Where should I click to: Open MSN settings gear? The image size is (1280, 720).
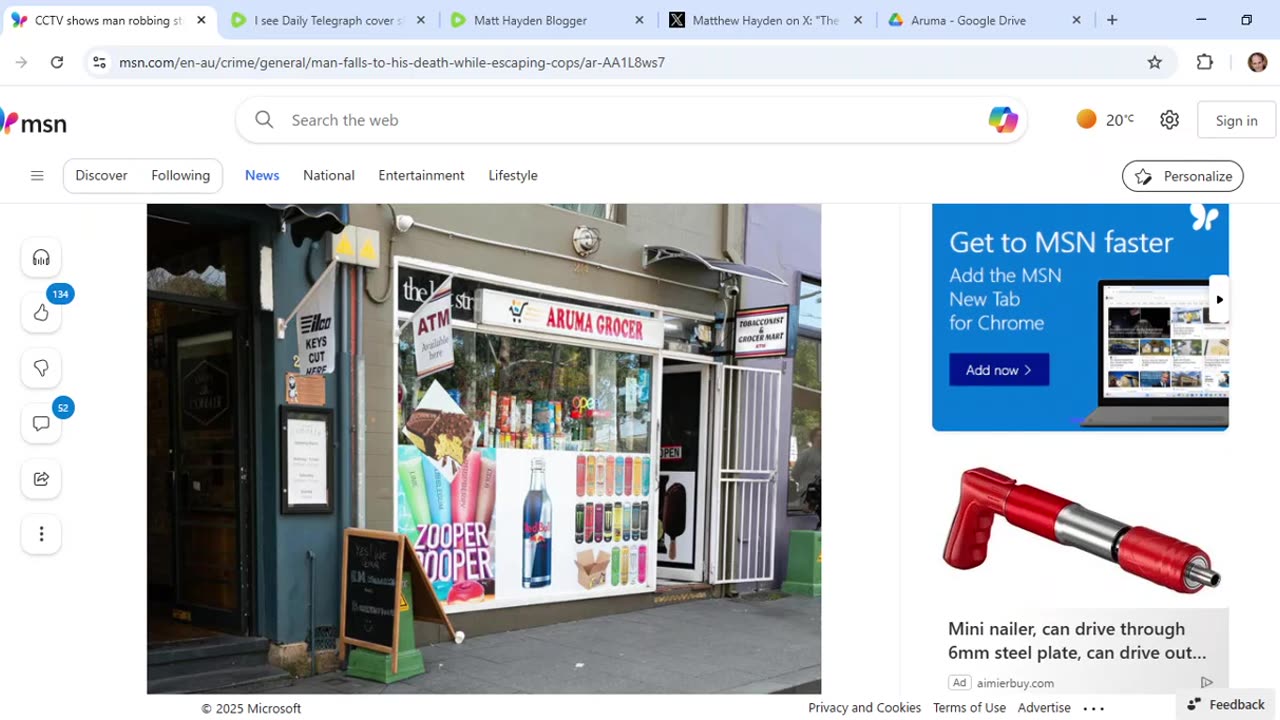pyautogui.click(x=1169, y=120)
